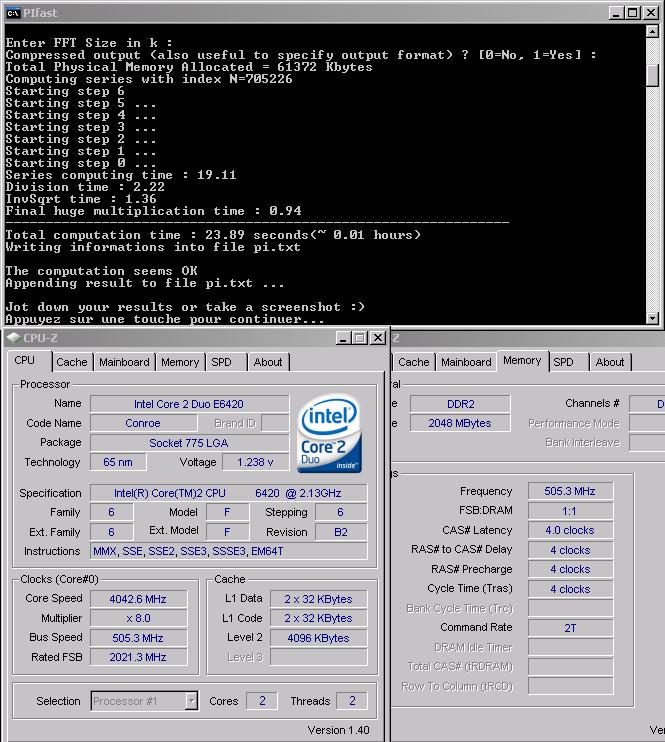Viewport: 665px width, 742px height.
Task: Click the PIfast vertical scrollbar thumb
Action: click(652, 74)
